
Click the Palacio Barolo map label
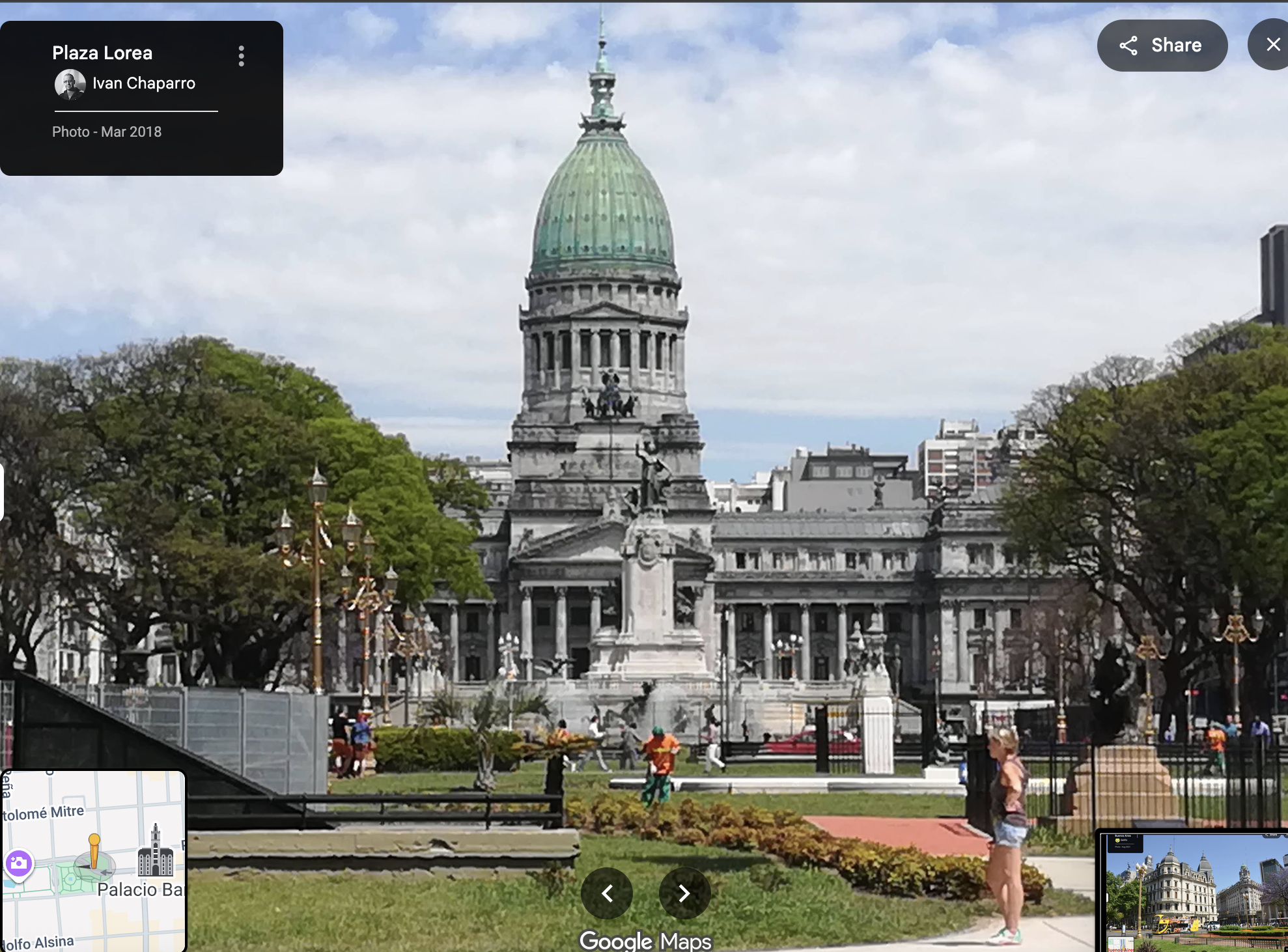click(x=140, y=889)
